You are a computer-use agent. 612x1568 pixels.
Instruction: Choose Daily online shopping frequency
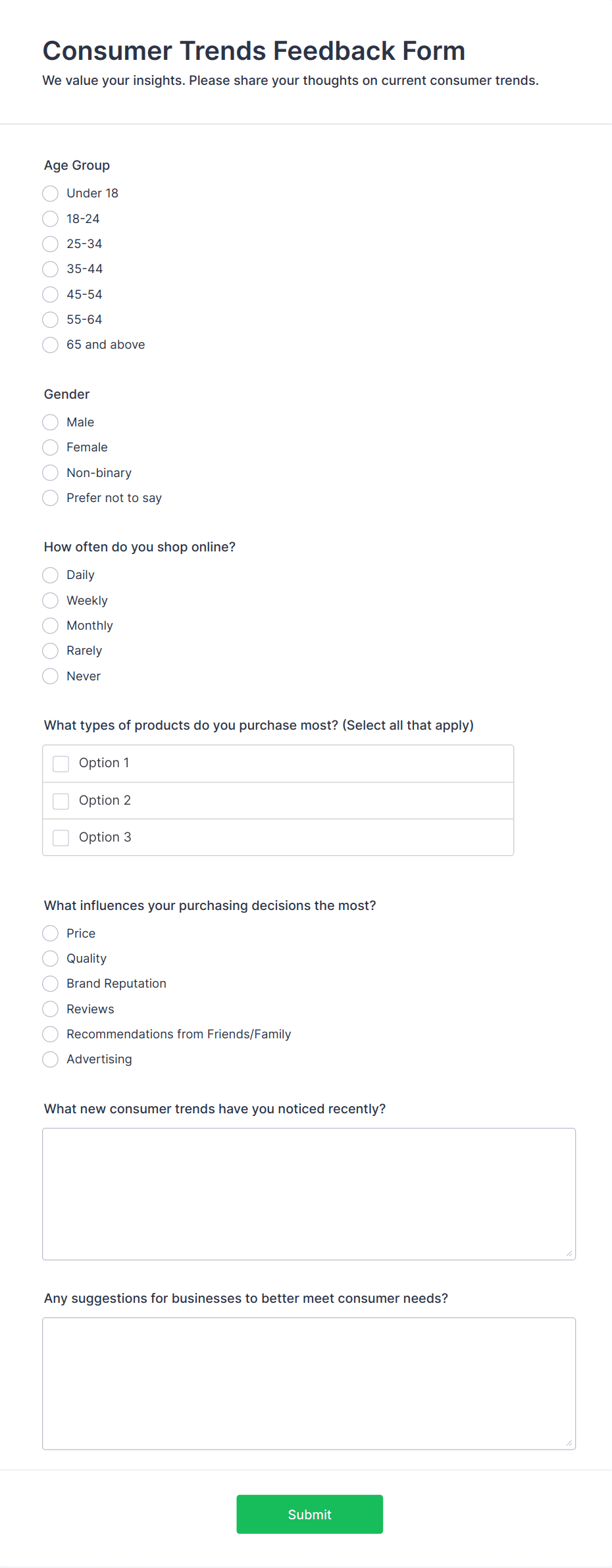[x=51, y=575]
